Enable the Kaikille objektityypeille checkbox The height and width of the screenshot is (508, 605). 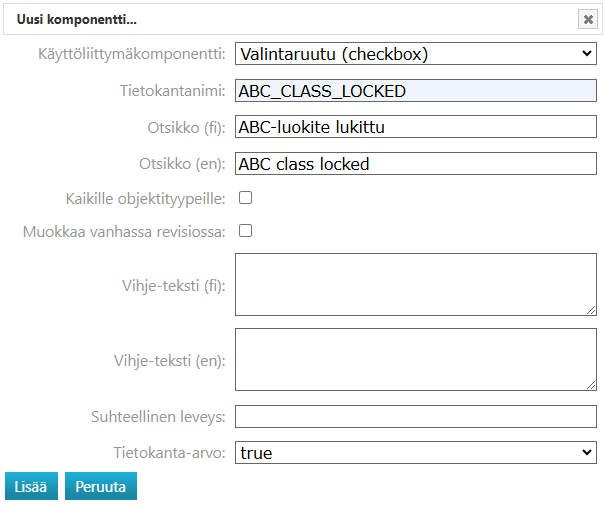245,198
